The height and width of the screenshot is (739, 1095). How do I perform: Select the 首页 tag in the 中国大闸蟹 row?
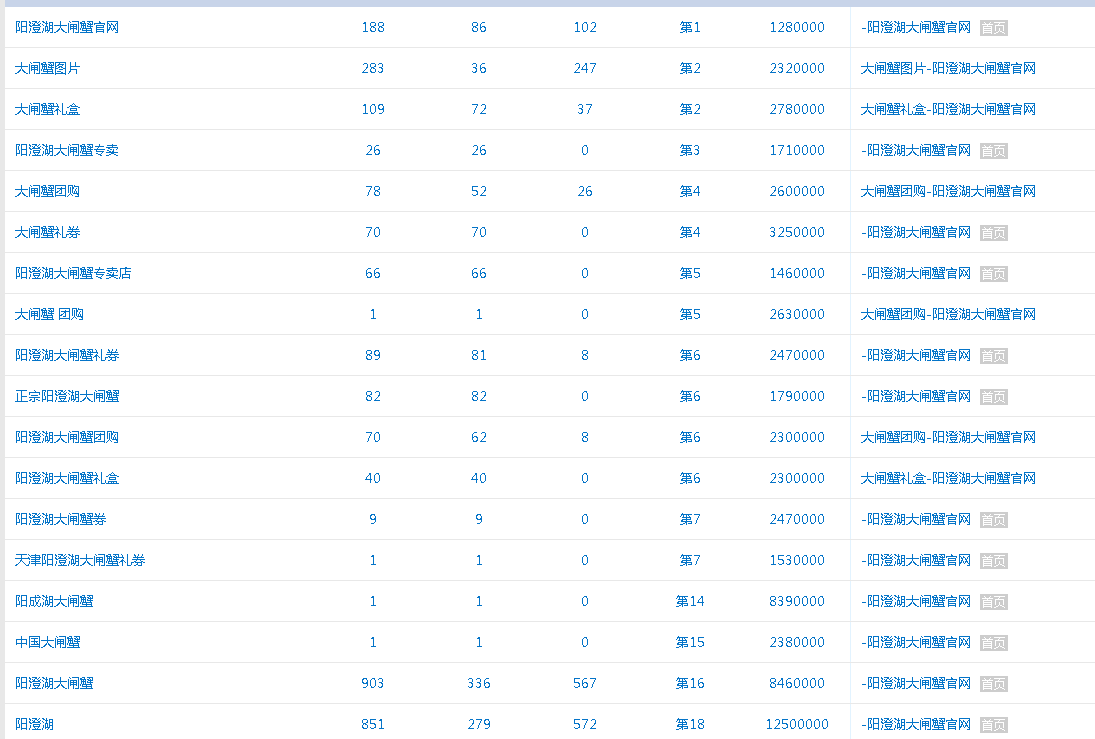pos(993,643)
